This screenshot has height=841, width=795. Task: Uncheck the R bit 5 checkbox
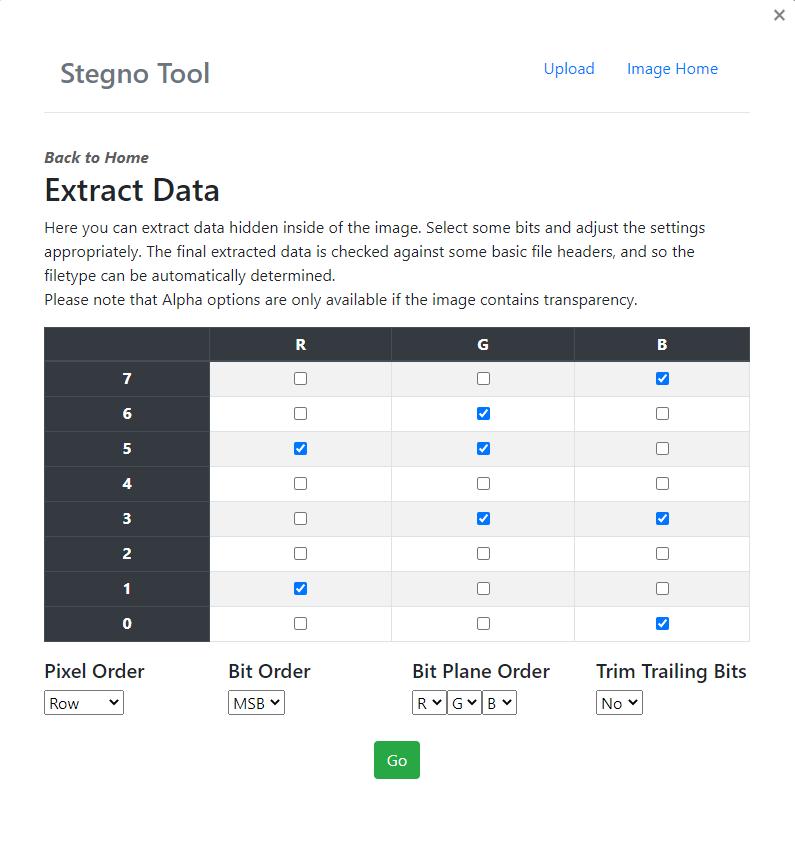tap(300, 449)
